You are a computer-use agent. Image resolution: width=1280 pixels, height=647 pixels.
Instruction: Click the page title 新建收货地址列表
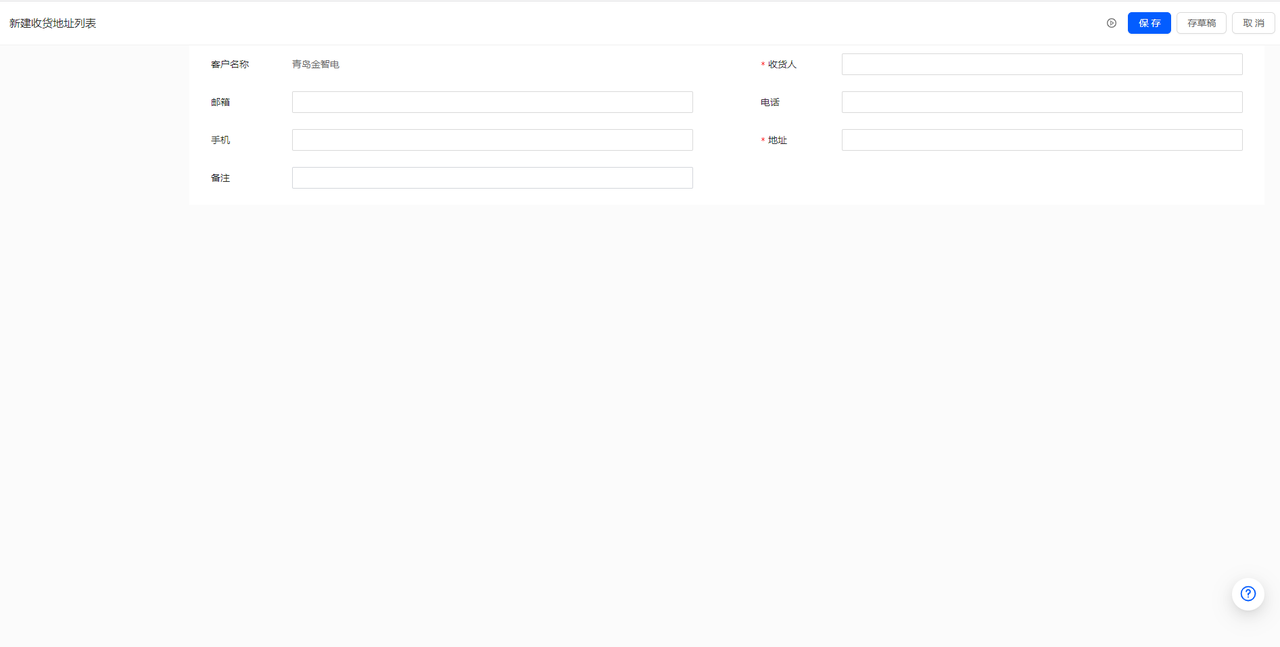coord(53,23)
